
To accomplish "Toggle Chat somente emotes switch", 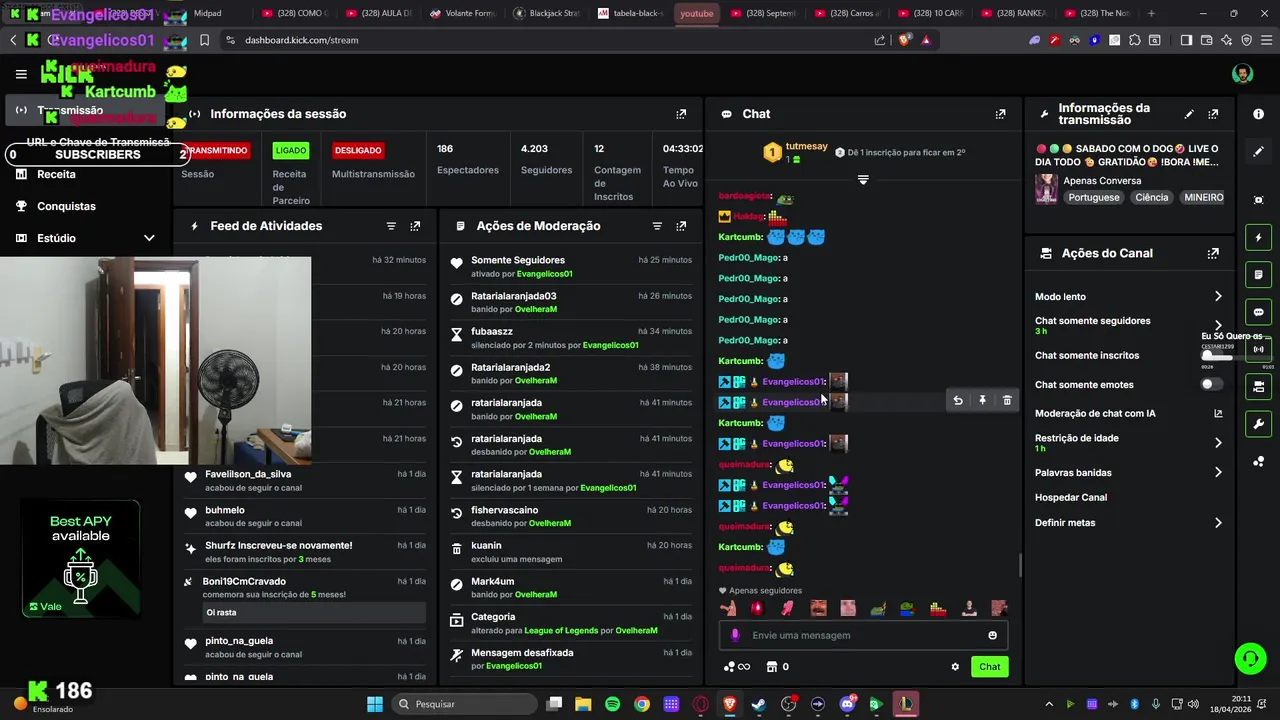I will 1211,384.
